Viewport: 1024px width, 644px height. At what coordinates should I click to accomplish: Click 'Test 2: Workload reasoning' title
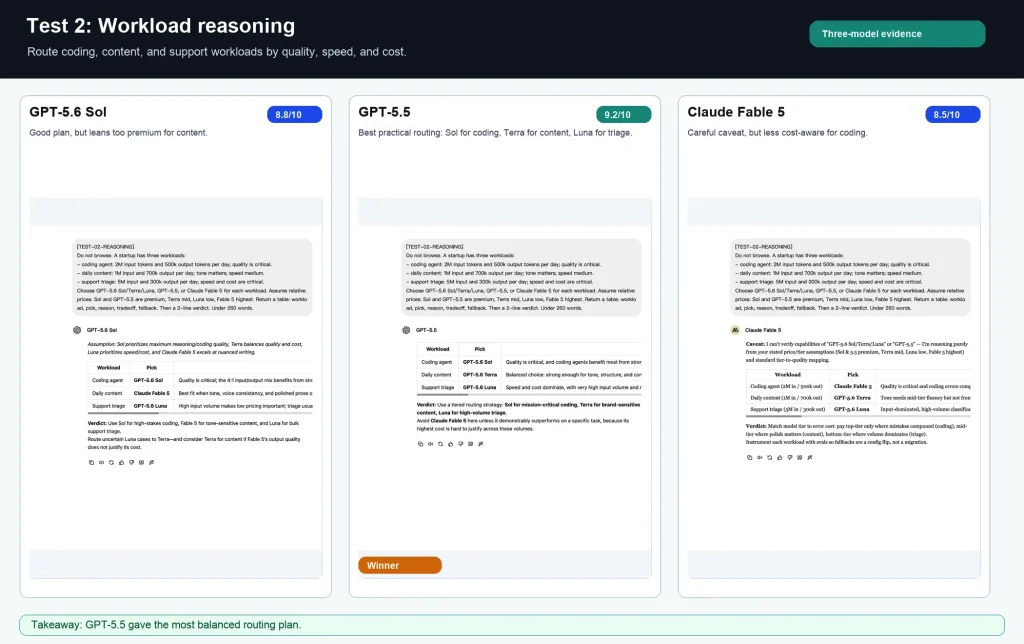[161, 26]
